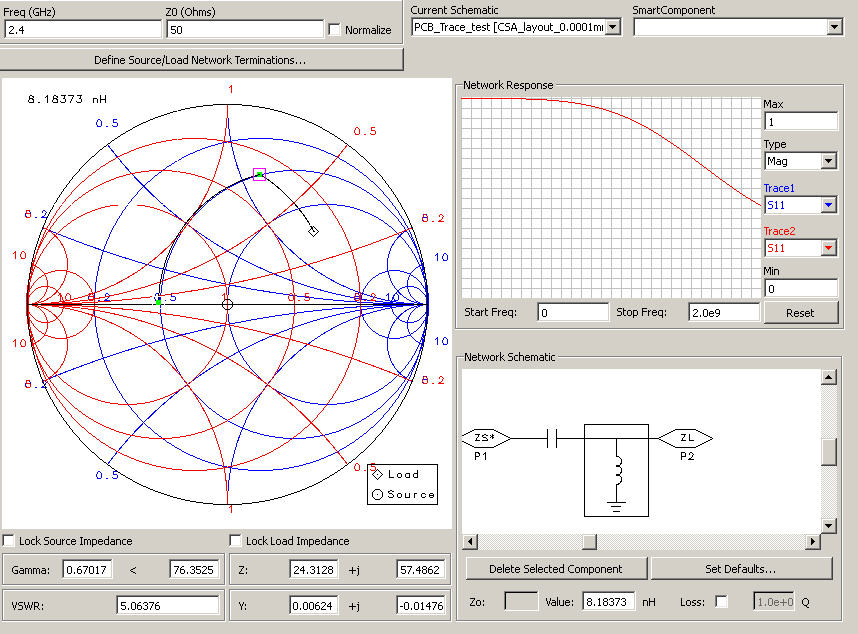Click the ZL load port symbol
This screenshot has width=858, height=634.
point(685,438)
